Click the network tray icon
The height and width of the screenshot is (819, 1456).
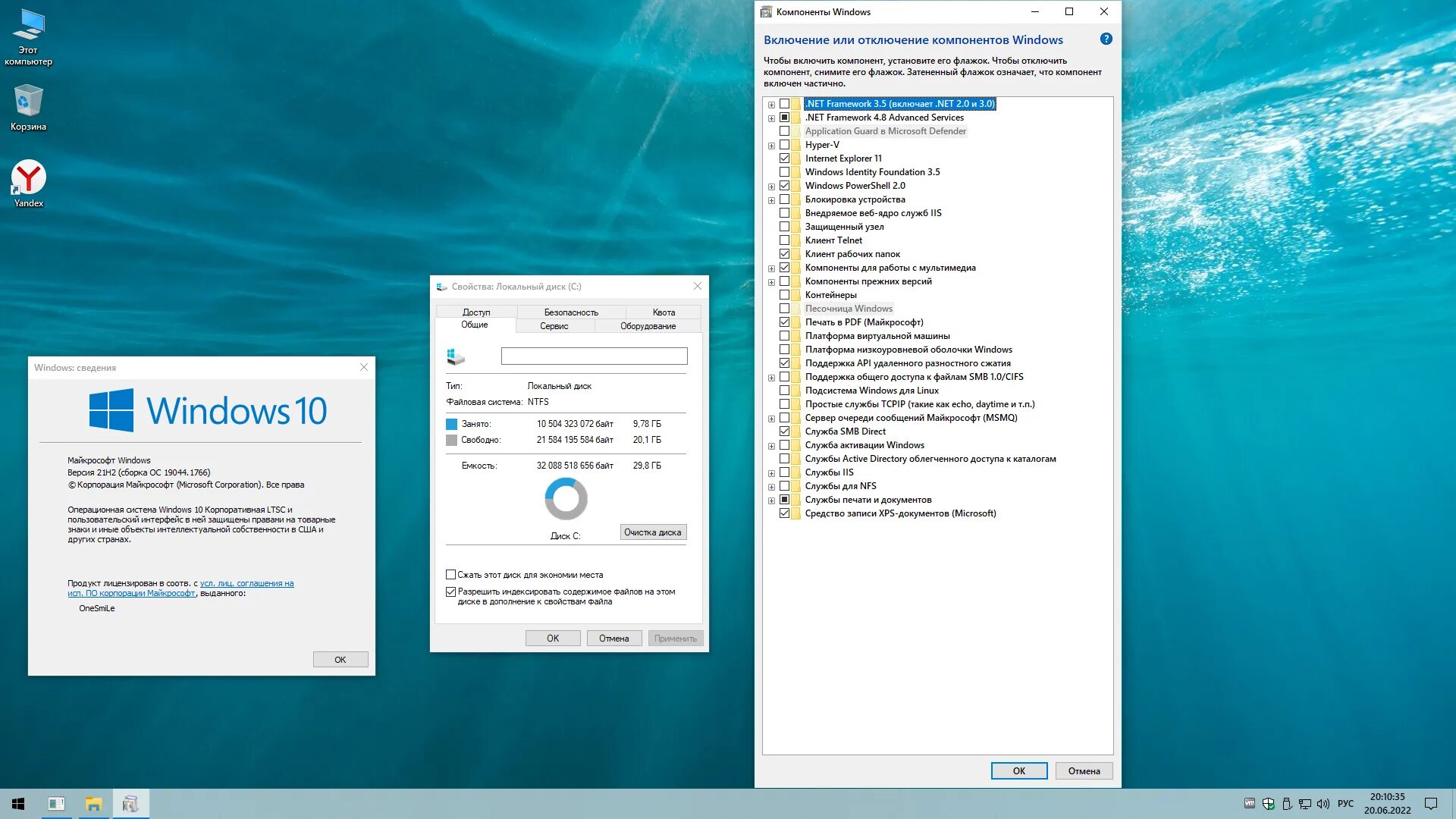tap(1304, 804)
